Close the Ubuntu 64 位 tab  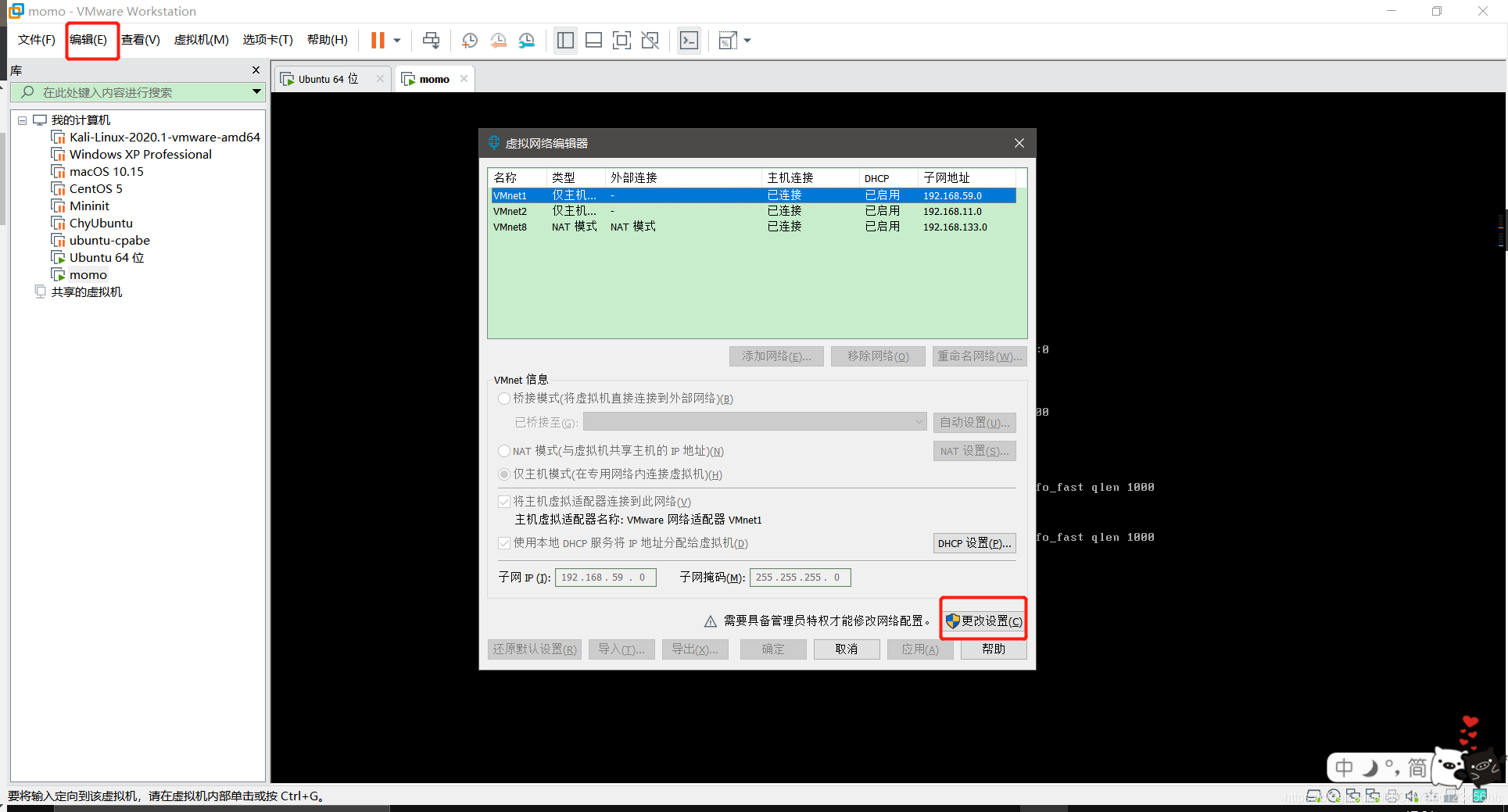[380, 79]
